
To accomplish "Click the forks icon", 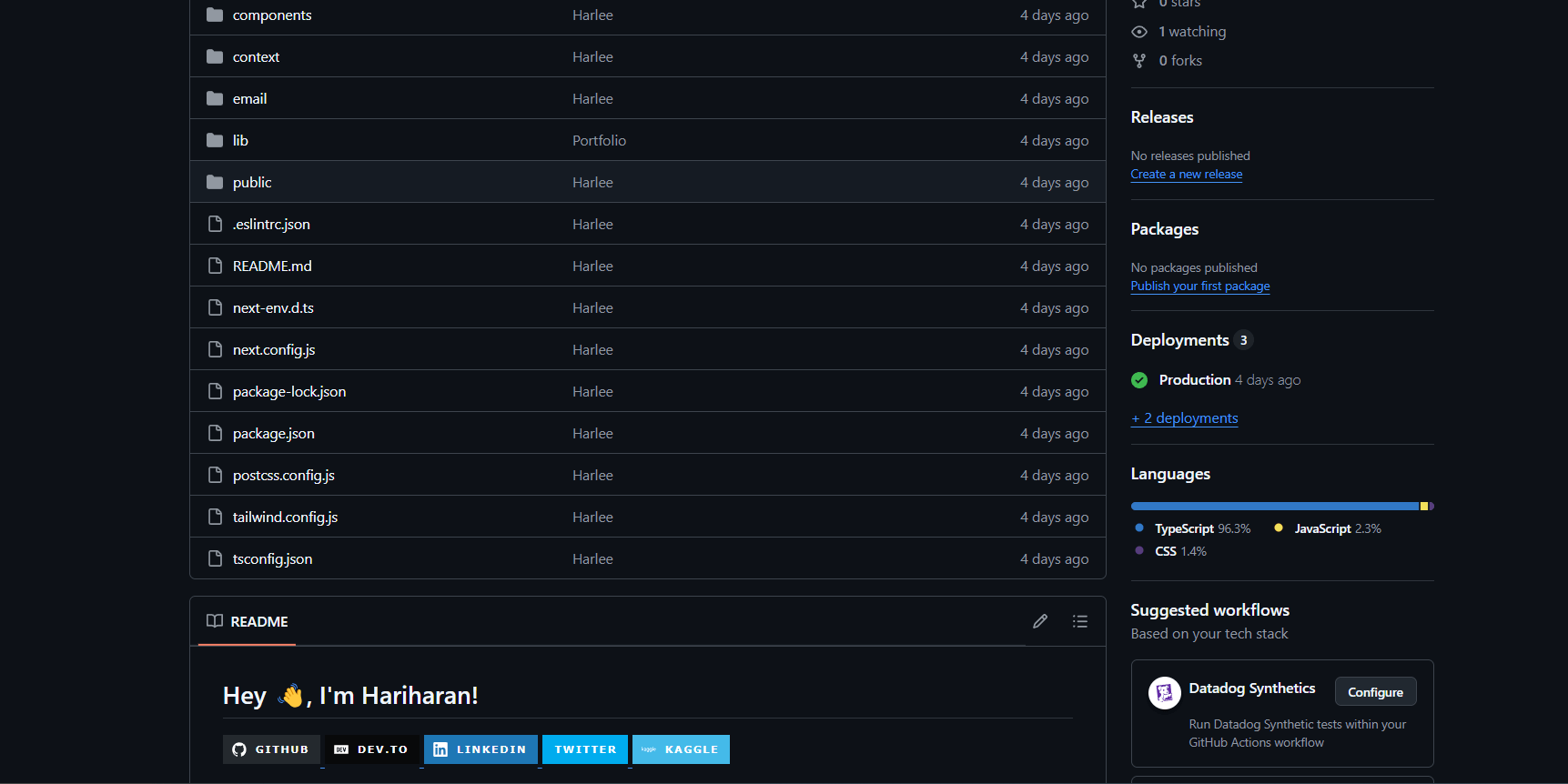I will click(x=1139, y=61).
